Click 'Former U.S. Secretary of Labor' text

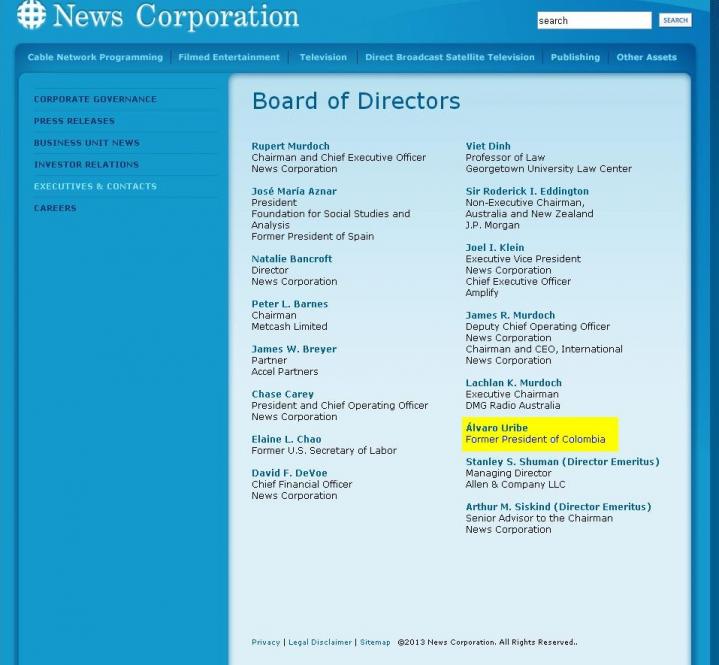point(324,451)
